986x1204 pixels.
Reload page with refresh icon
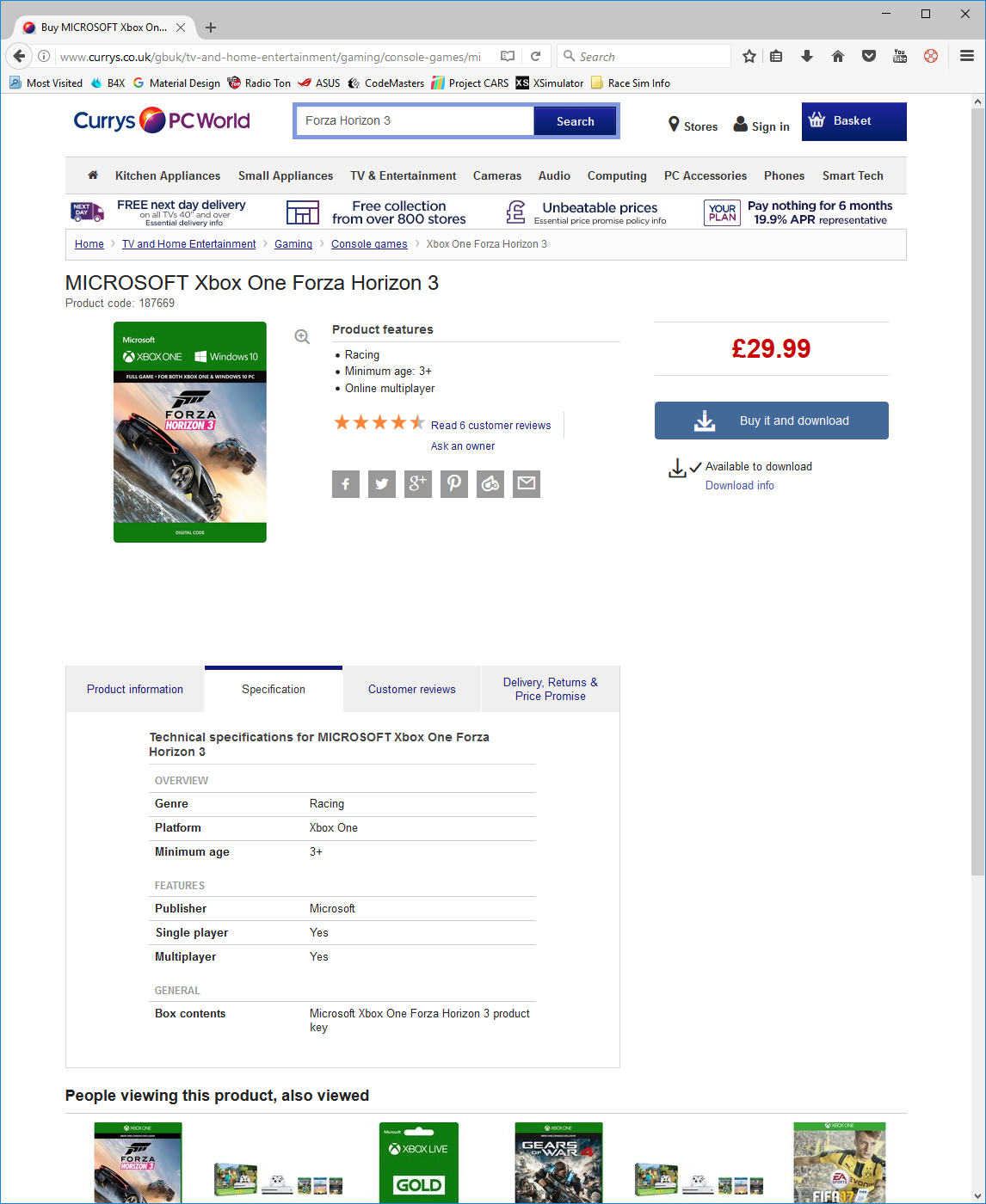tap(535, 56)
